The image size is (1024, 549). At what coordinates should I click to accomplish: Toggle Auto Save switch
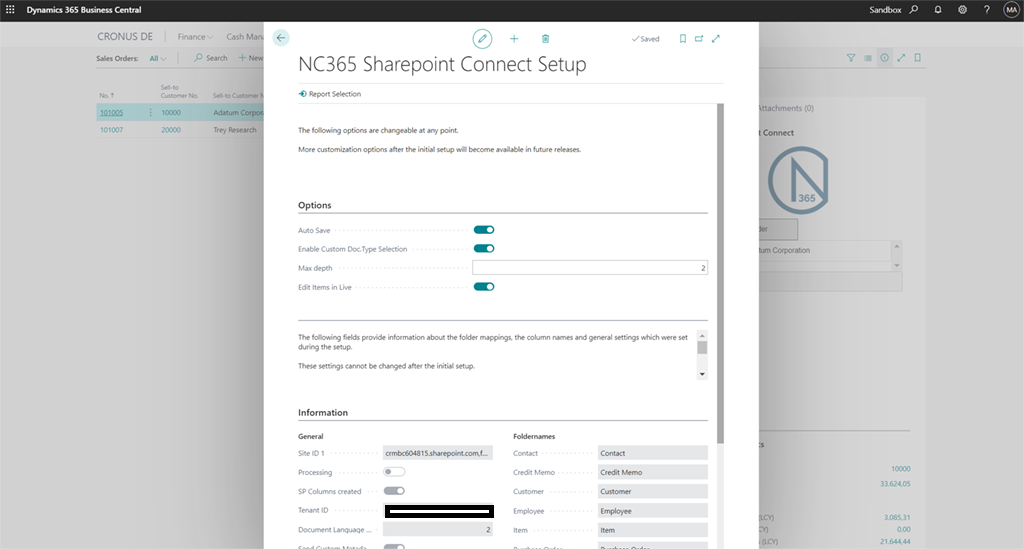coord(484,230)
